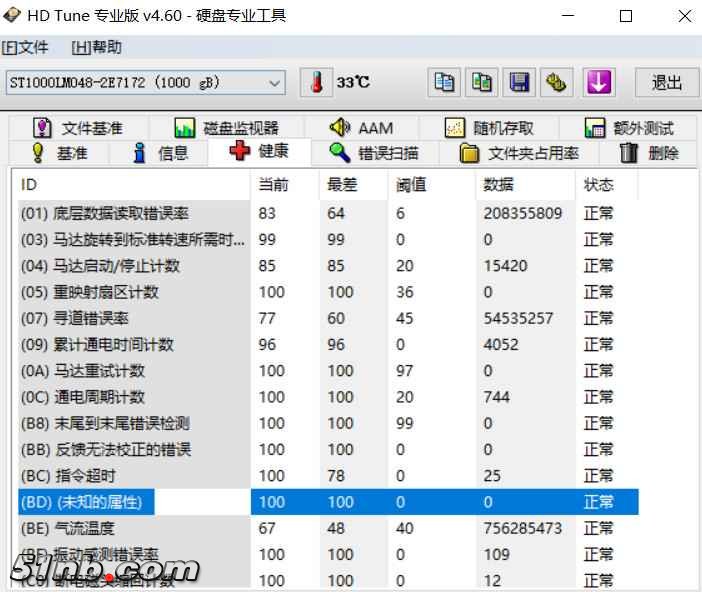The width and height of the screenshot is (702, 592).
Task: Click data value 208355809
Action: tap(522, 213)
